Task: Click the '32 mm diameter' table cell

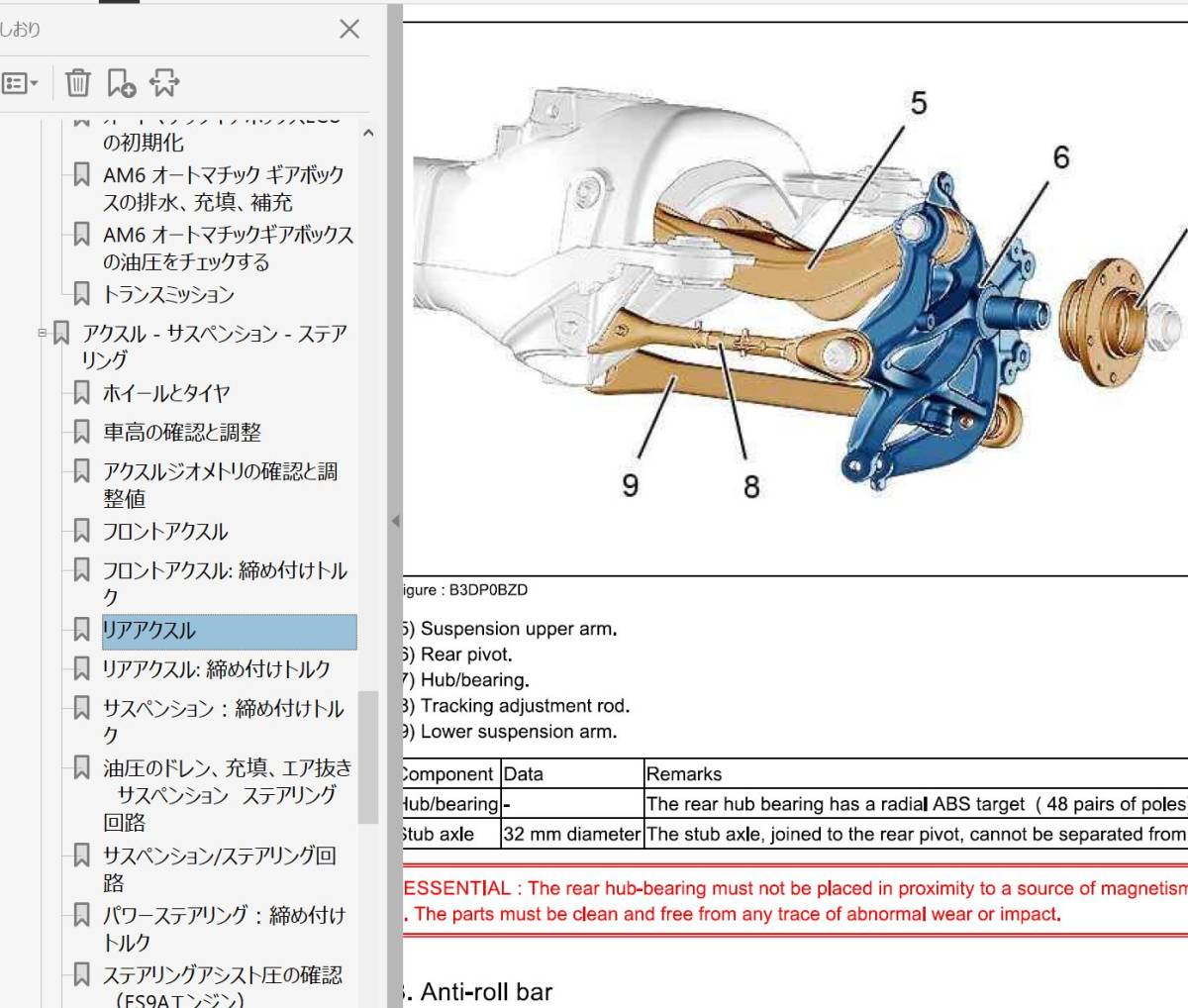Action: (572, 834)
